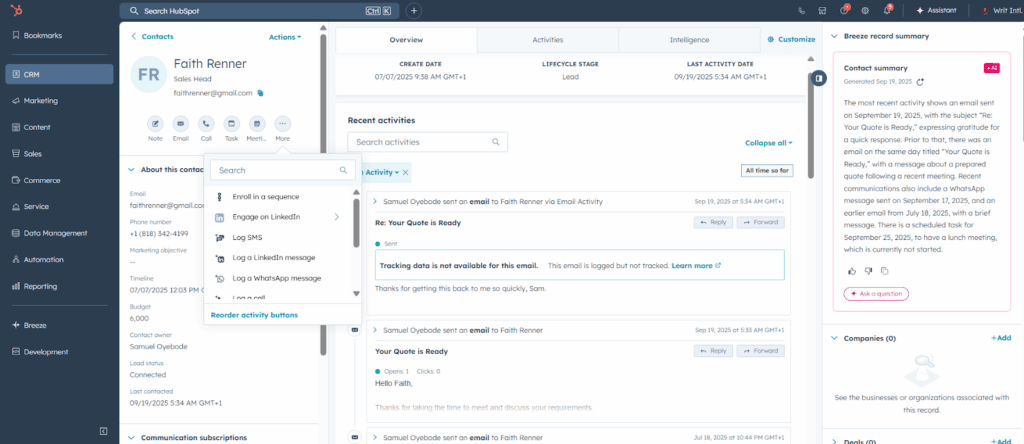Screen dimensions: 1024x444
Task: Click the thumbs up on Contact summary
Action: click(851, 271)
